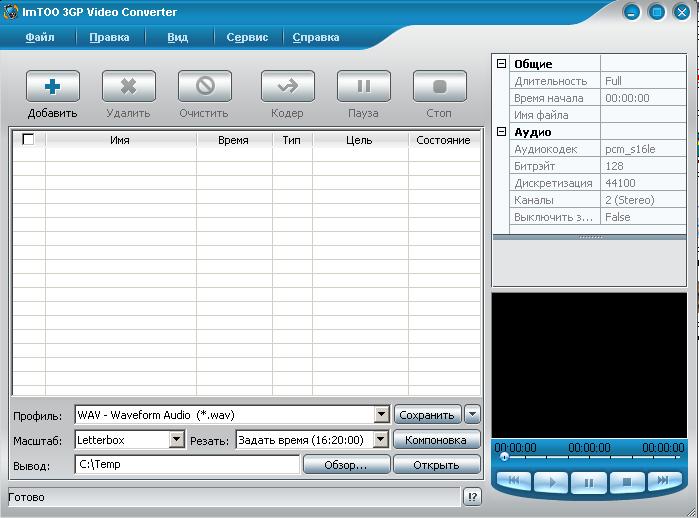Click the Пауза pause toolbar icon
Image resolution: width=699 pixels, height=518 pixels.
[x=364, y=86]
